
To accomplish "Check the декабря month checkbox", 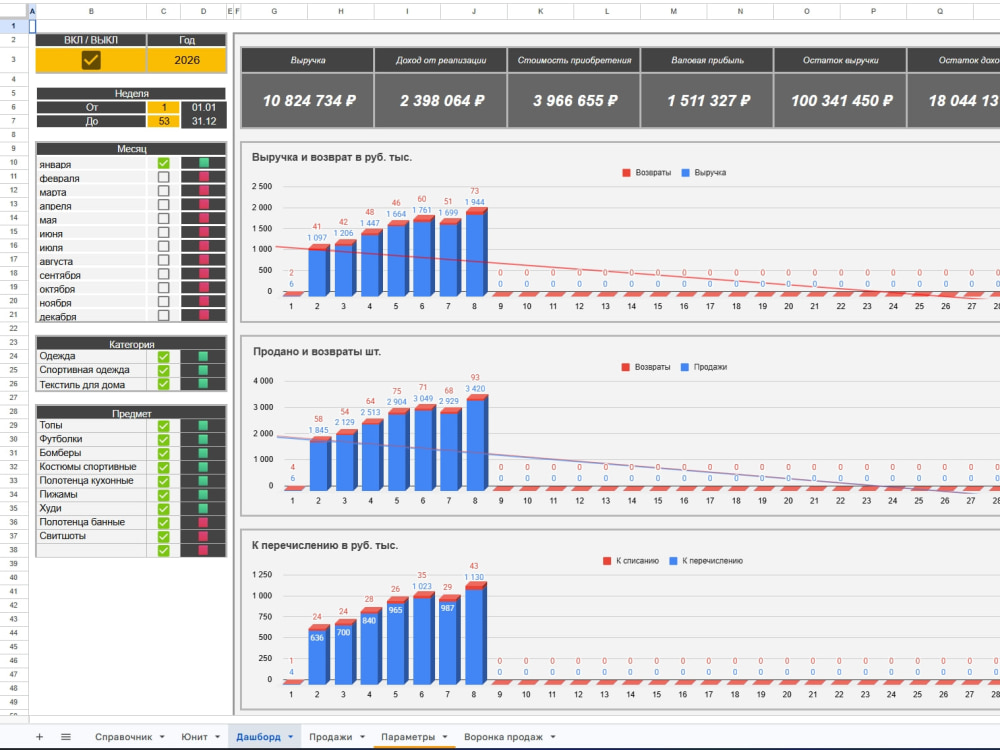I will (x=164, y=316).
